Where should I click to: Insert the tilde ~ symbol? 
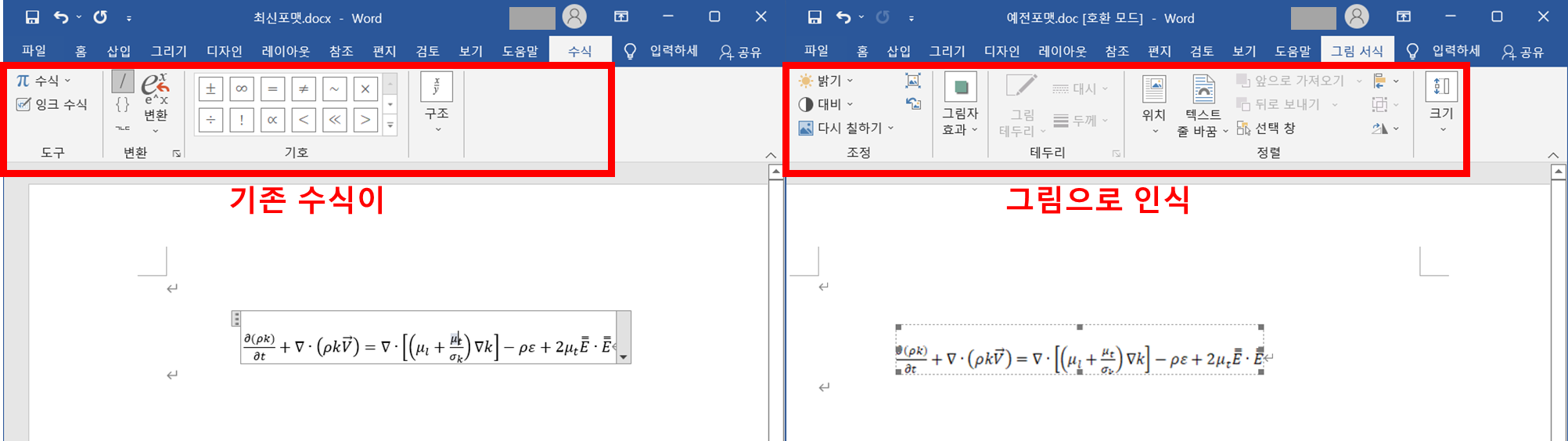pos(334,89)
